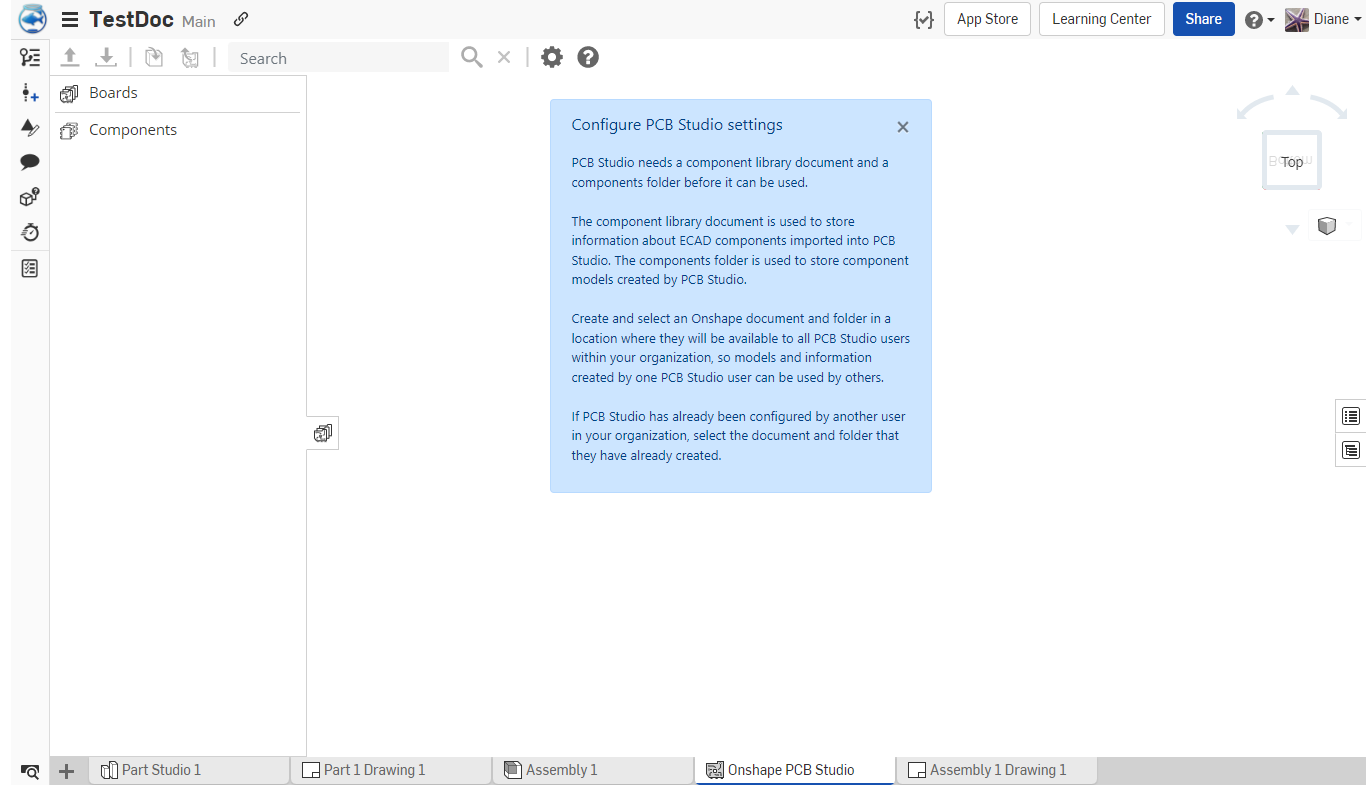
Task: Click the second greyed board icon in PCB toolbar
Action: (190, 57)
